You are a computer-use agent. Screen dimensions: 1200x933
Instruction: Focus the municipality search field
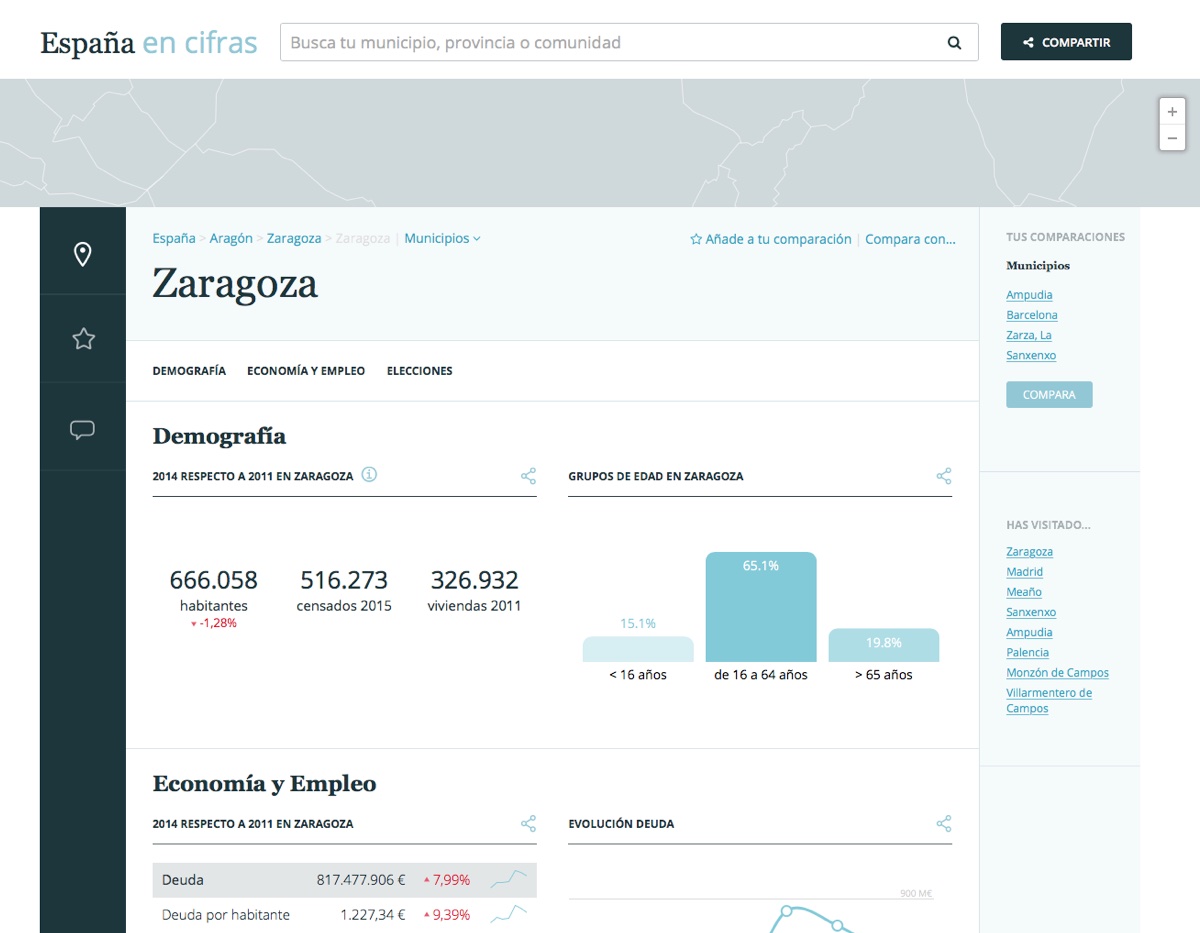[610, 43]
